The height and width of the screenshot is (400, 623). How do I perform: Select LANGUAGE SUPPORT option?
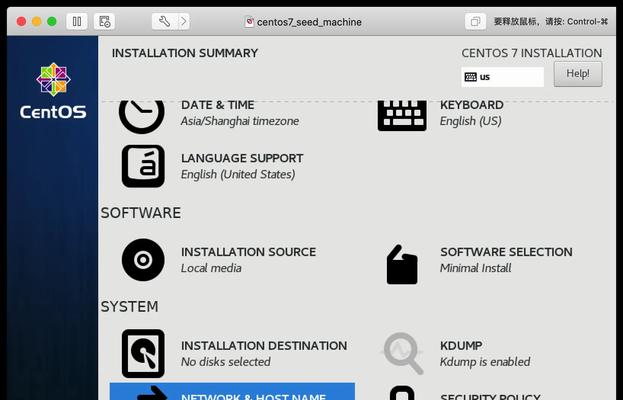(242, 158)
